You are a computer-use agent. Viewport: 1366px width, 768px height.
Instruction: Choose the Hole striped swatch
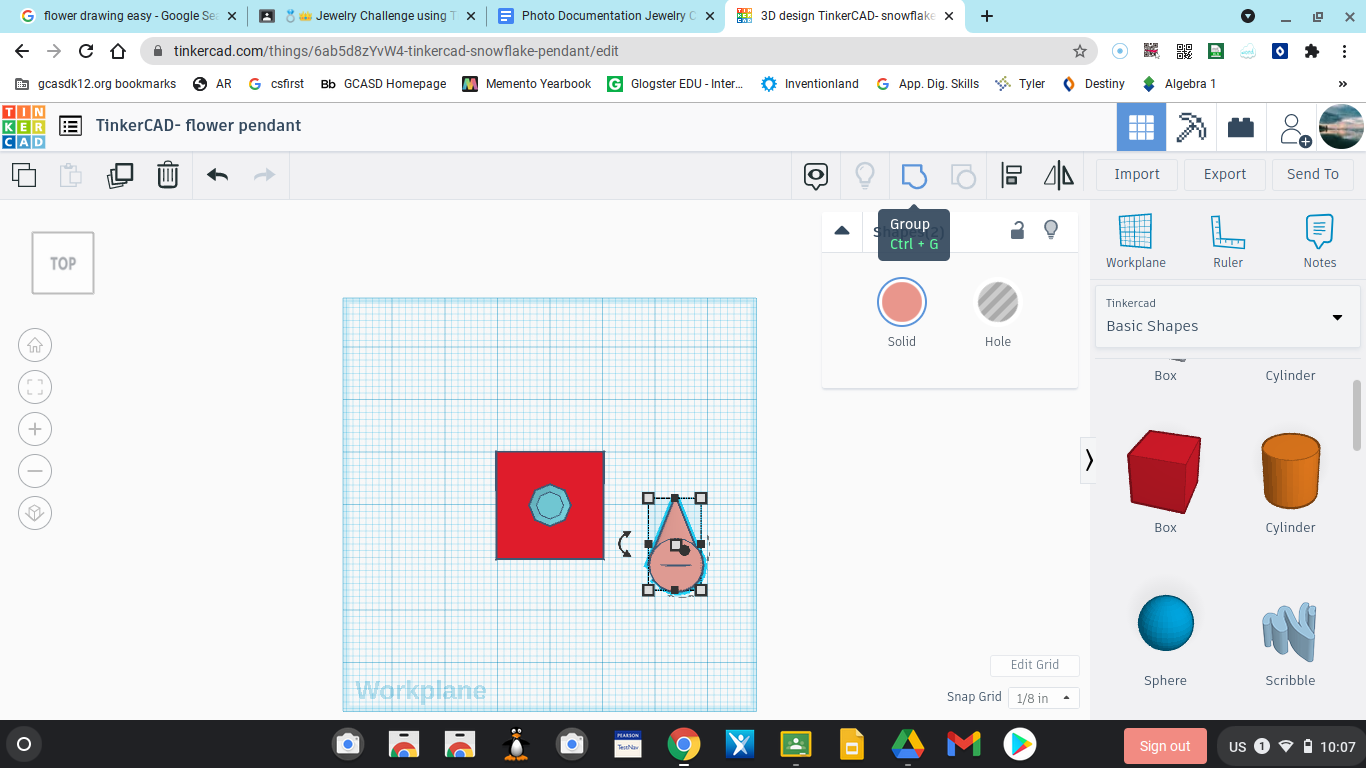(x=998, y=302)
